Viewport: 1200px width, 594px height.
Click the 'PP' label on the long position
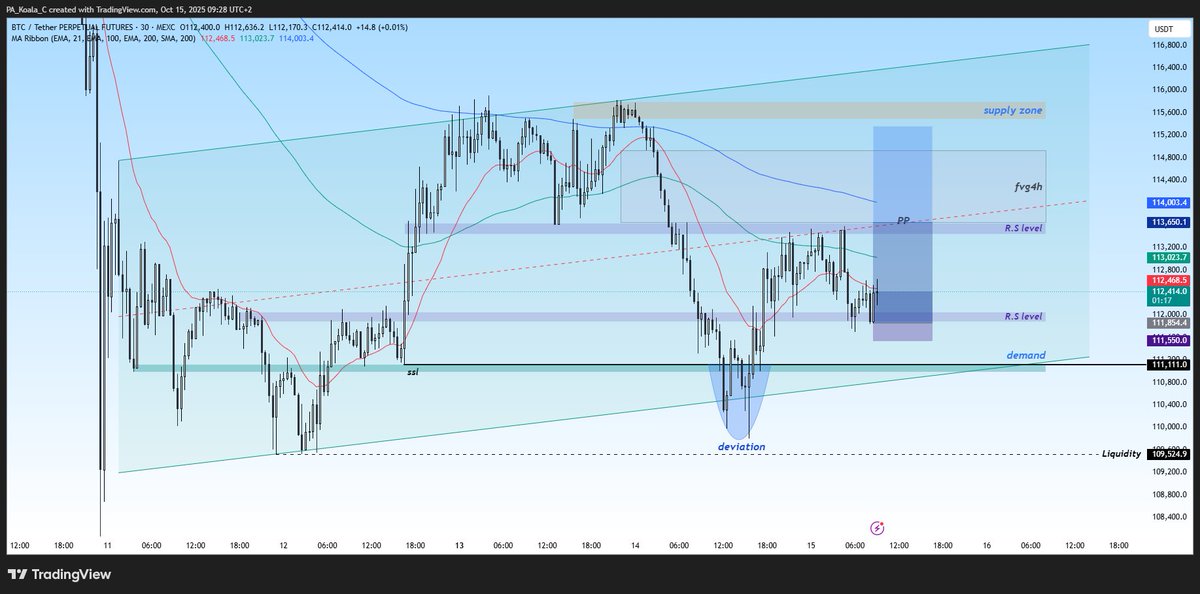coord(903,220)
